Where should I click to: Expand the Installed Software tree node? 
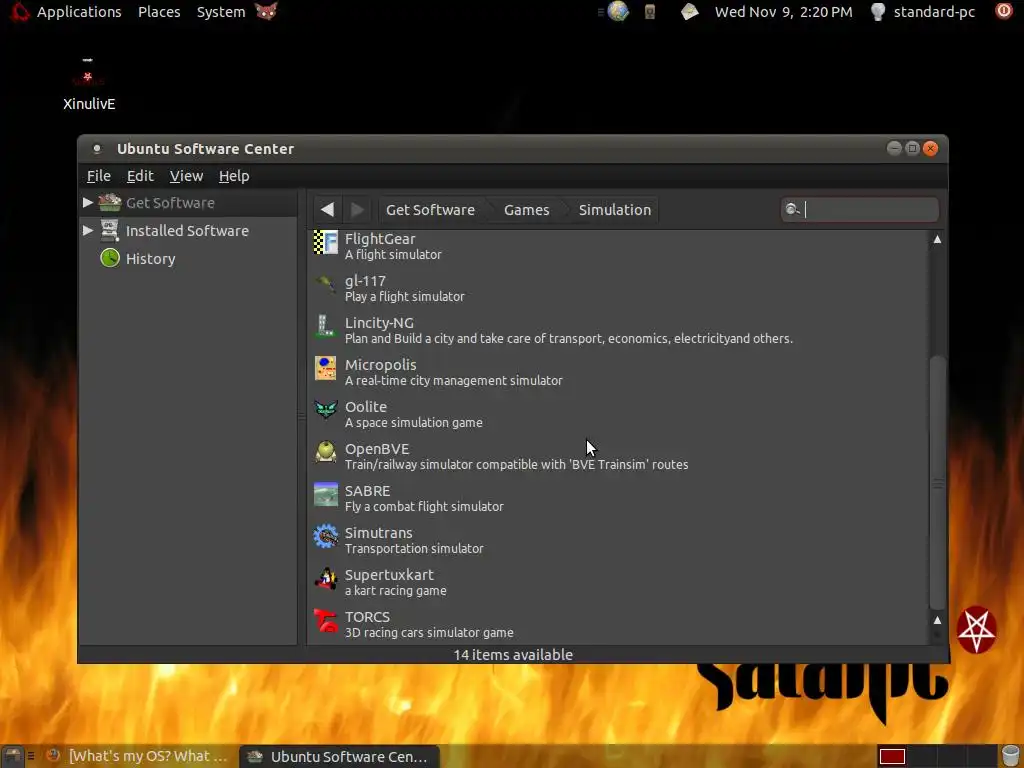[x=88, y=230]
